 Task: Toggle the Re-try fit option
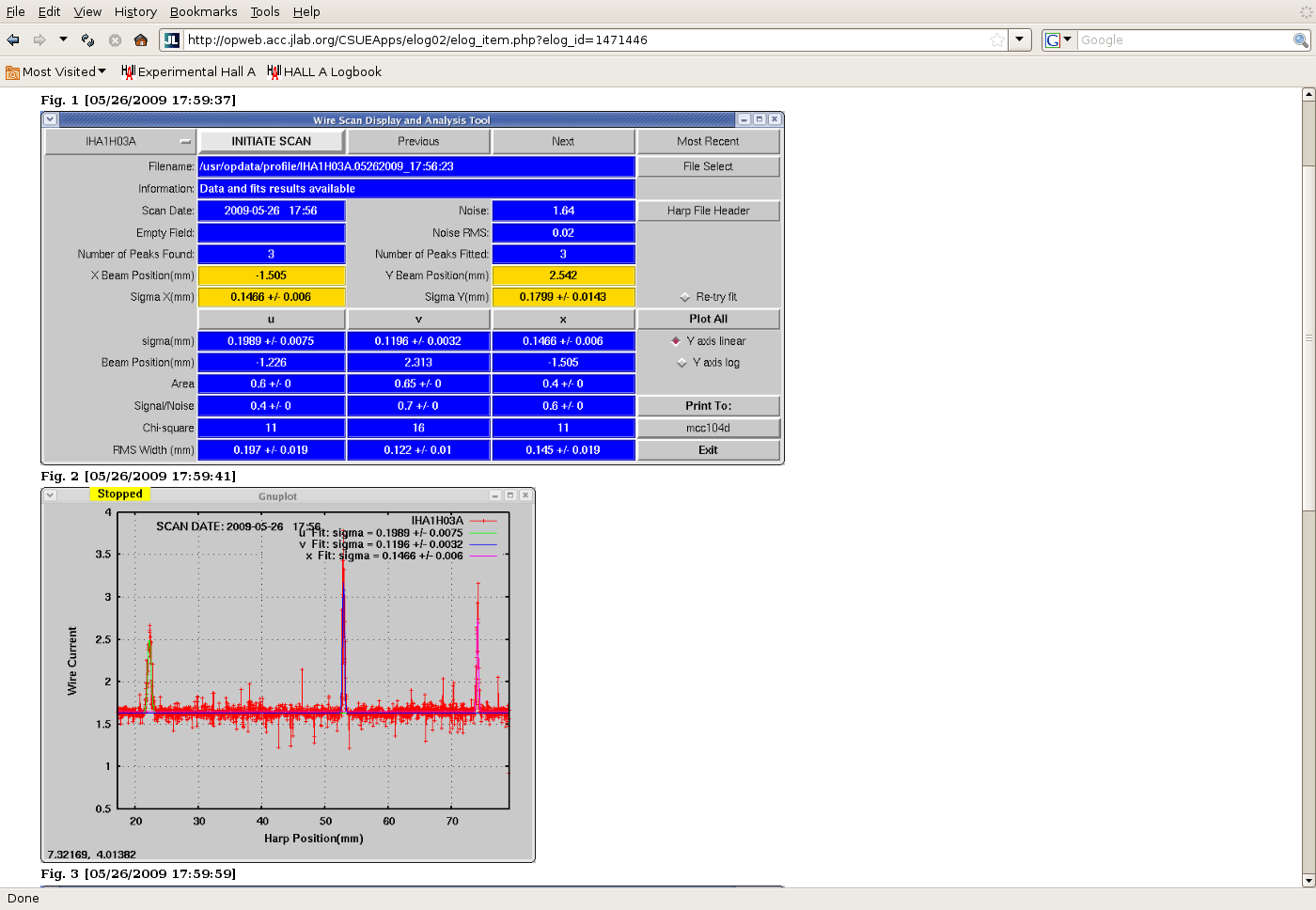tap(708, 297)
